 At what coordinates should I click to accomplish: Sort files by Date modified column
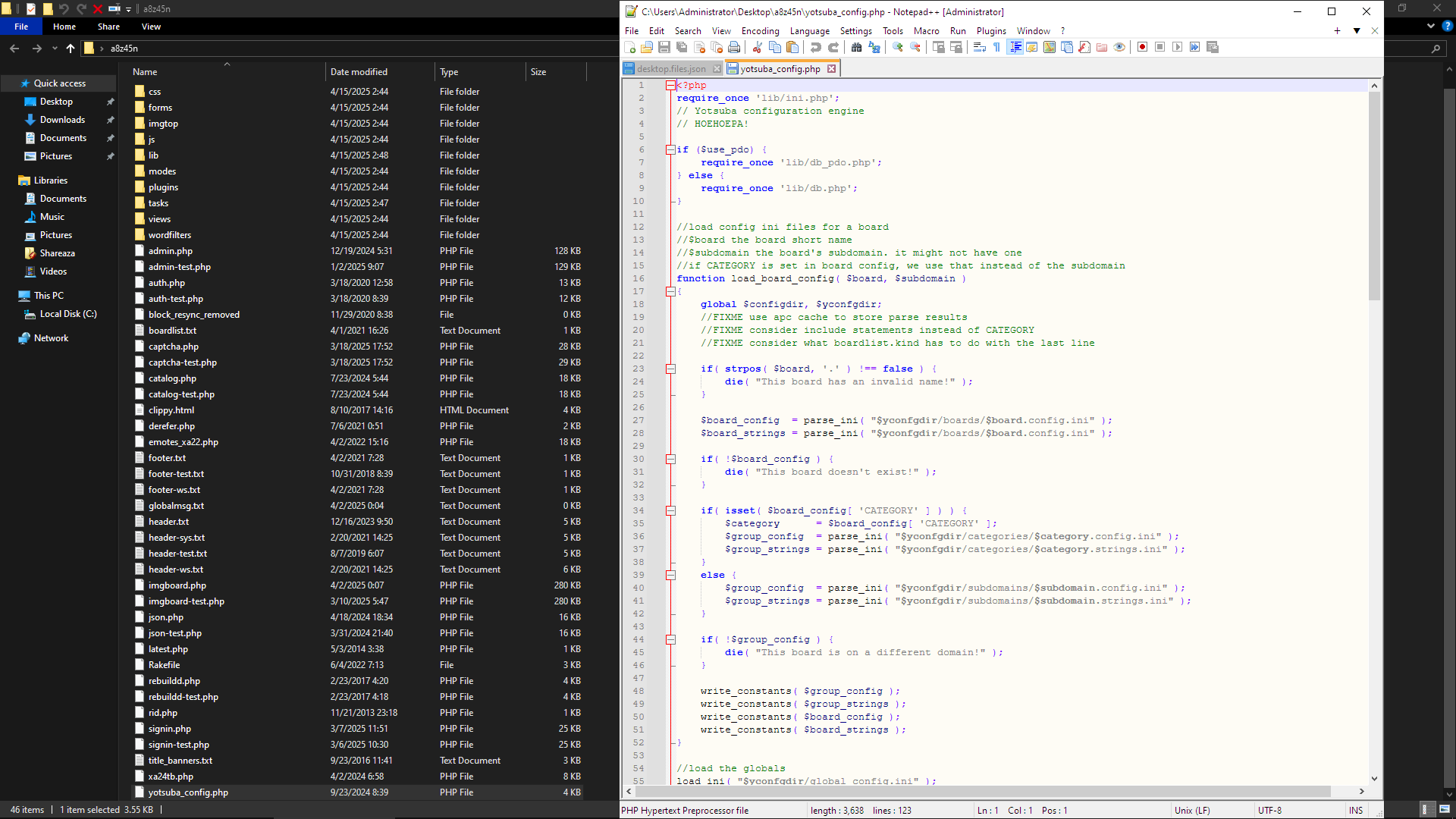point(359,72)
